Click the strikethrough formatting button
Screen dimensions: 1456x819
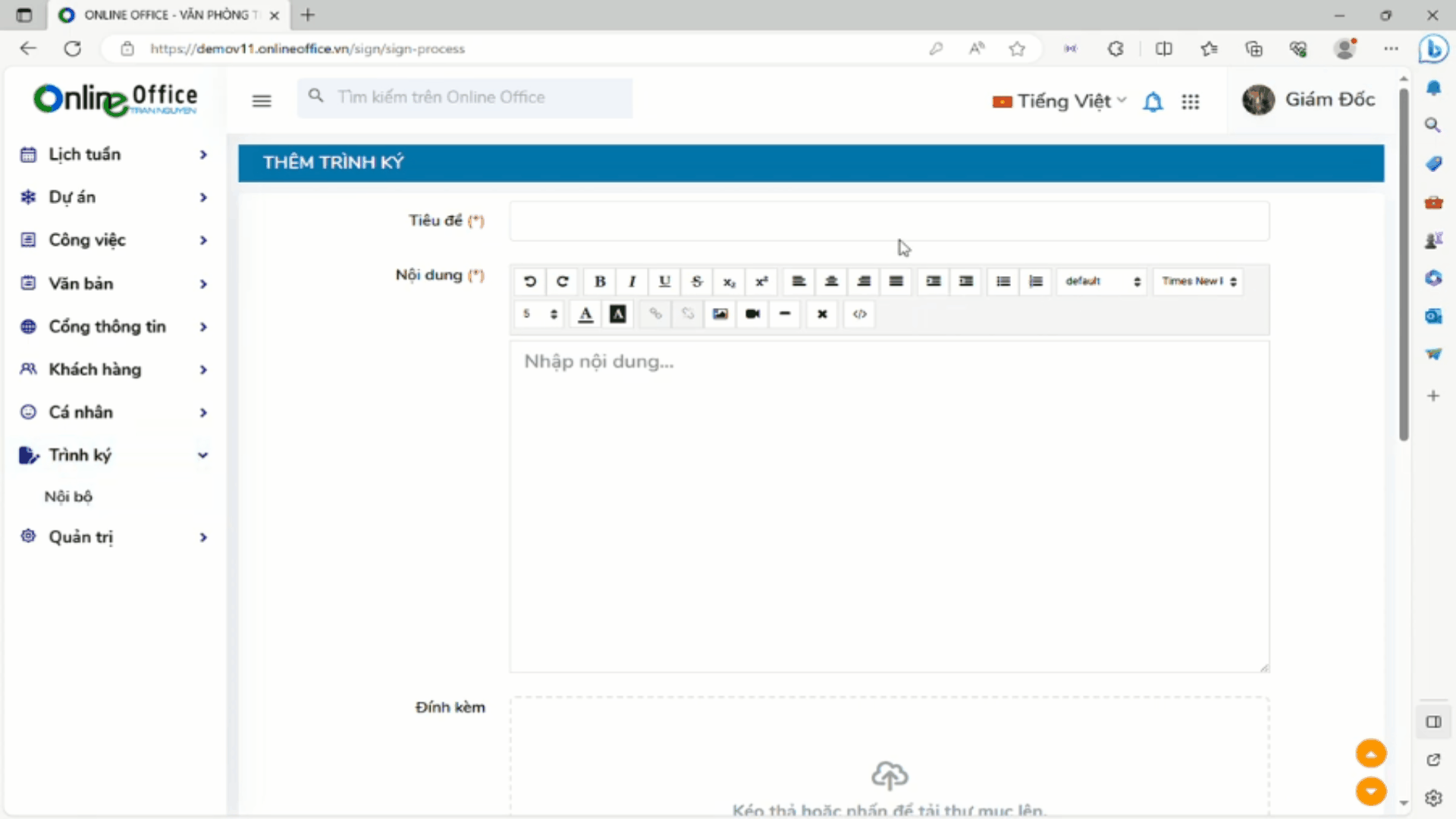(x=696, y=281)
